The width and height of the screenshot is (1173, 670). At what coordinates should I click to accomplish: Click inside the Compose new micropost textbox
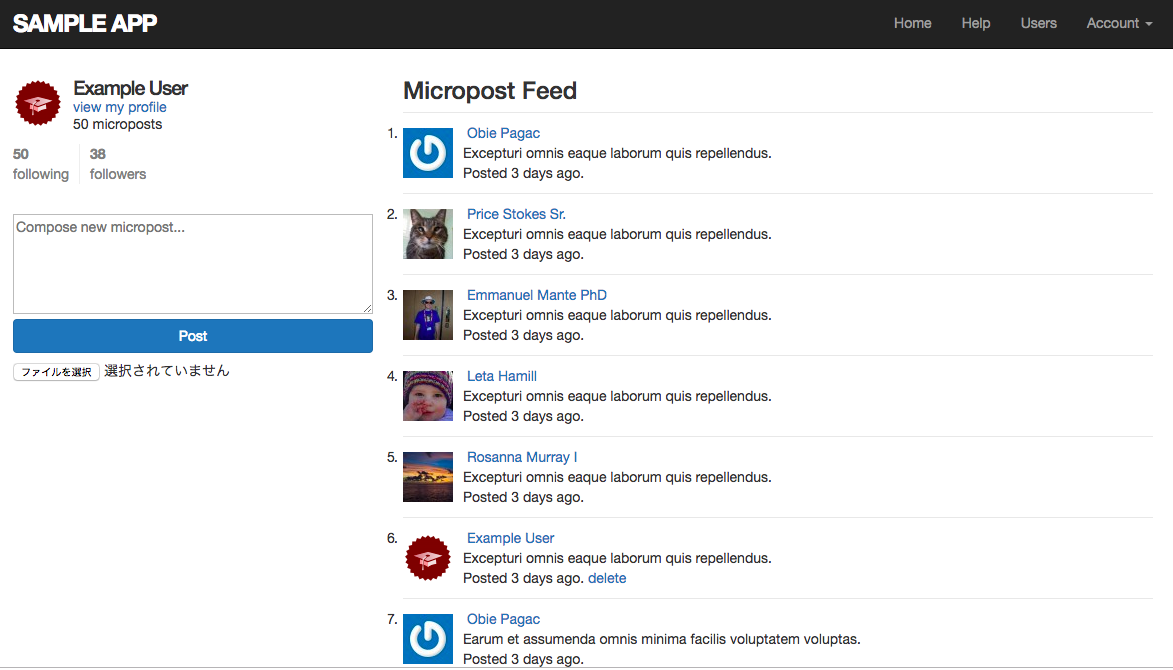pyautogui.click(x=193, y=264)
